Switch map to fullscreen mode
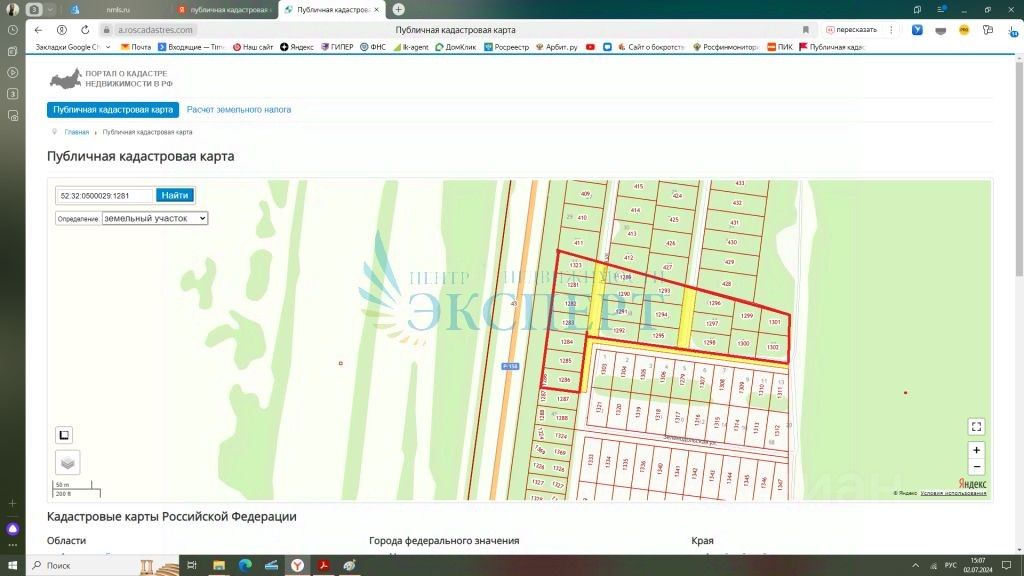Image resolution: width=1024 pixels, height=576 pixels. (x=976, y=426)
